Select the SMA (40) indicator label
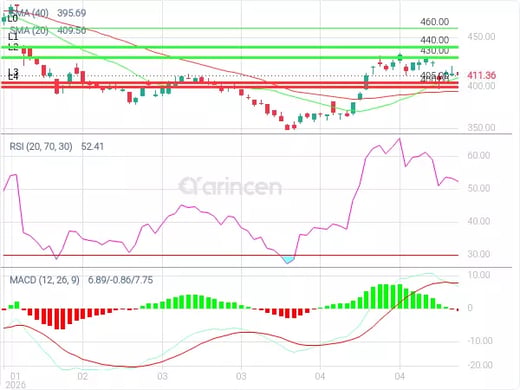The image size is (520, 390). (x=29, y=13)
